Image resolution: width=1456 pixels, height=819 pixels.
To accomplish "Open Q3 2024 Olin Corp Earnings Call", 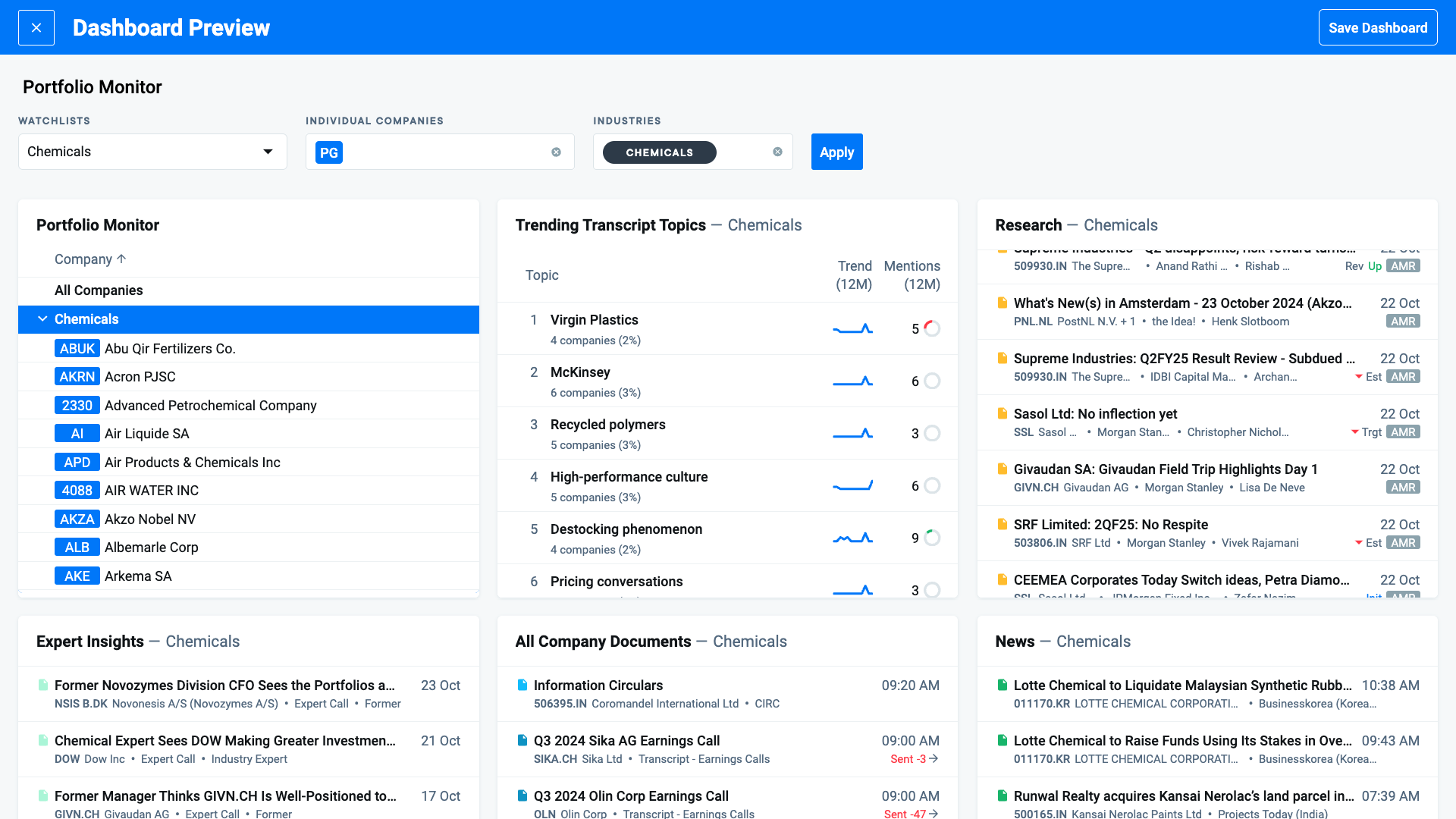I will [x=631, y=796].
